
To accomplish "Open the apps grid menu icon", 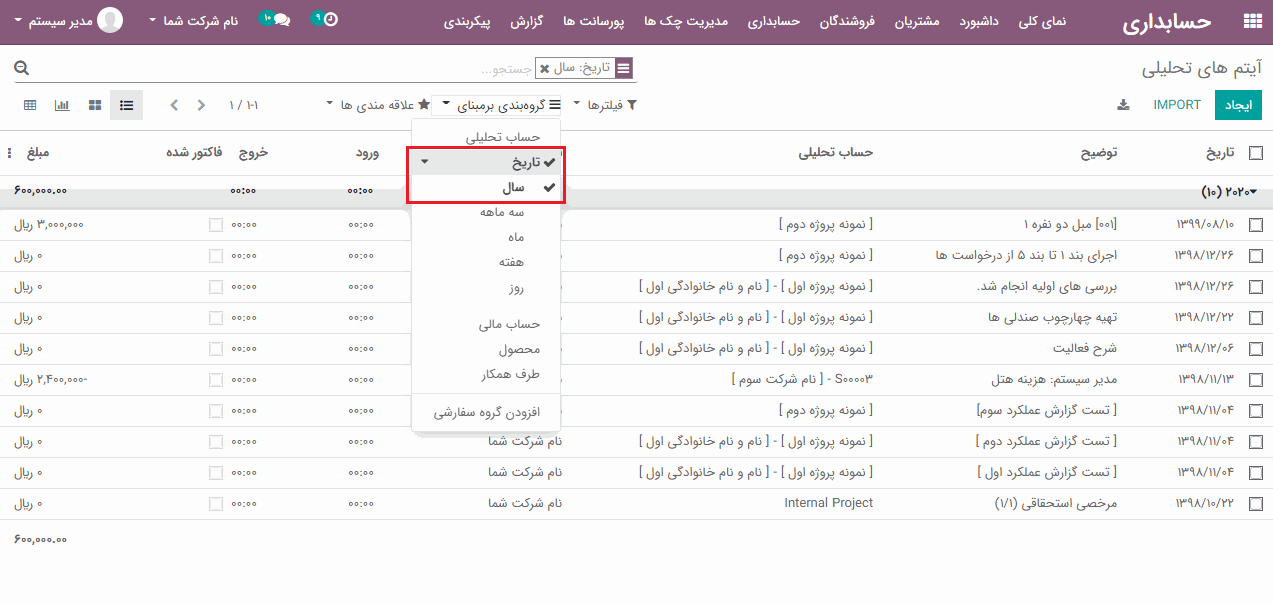I will pyautogui.click(x=1251, y=21).
